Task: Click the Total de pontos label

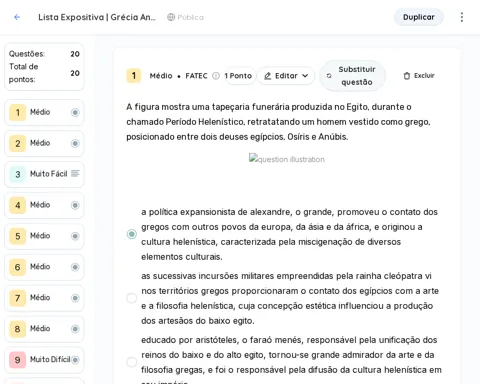Action: pyautogui.click(x=23, y=73)
